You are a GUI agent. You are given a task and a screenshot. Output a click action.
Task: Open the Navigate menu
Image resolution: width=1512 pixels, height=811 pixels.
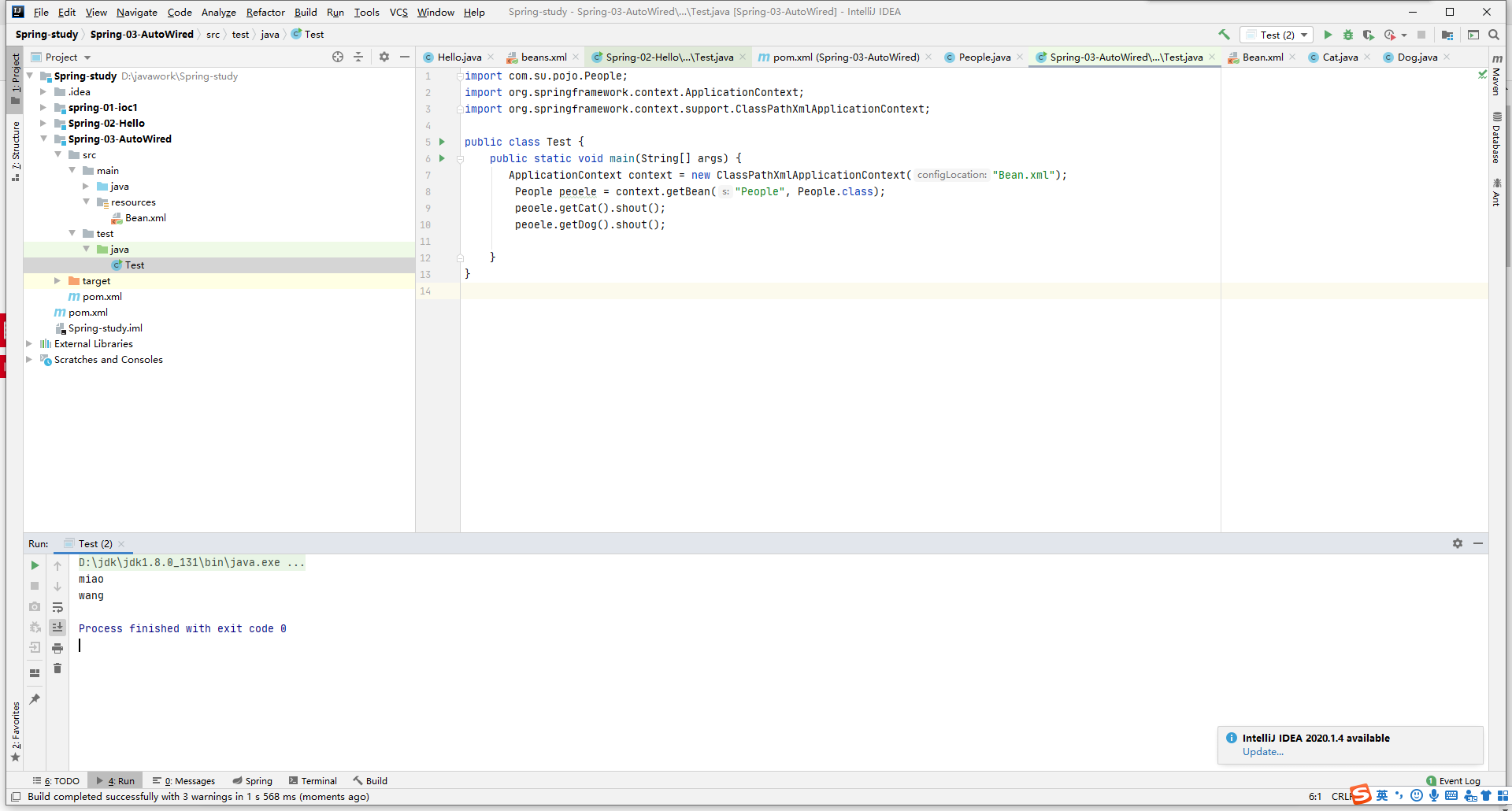coord(137,12)
